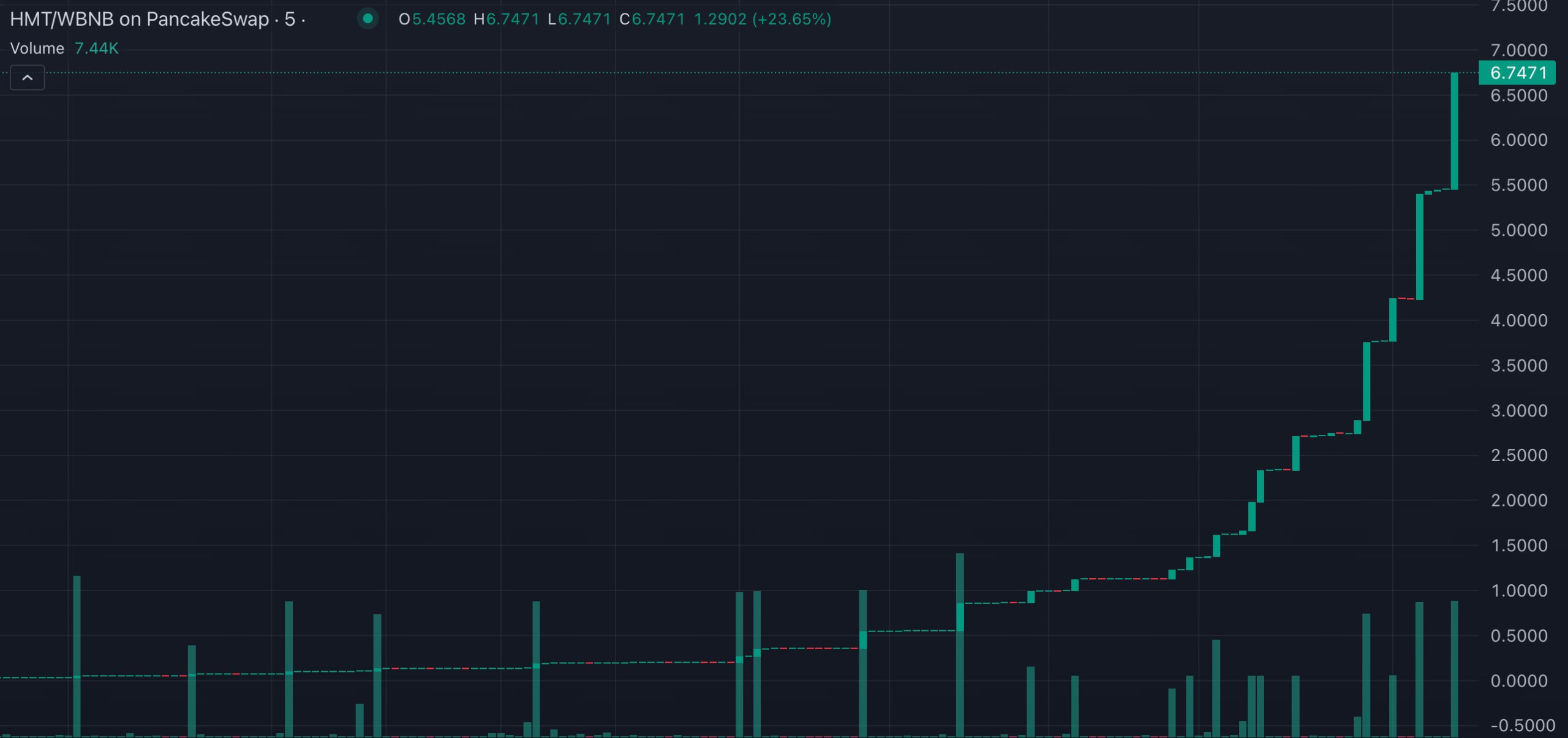Click the open price value O5.4568
Image resolution: width=1568 pixels, height=738 pixels.
point(432,20)
